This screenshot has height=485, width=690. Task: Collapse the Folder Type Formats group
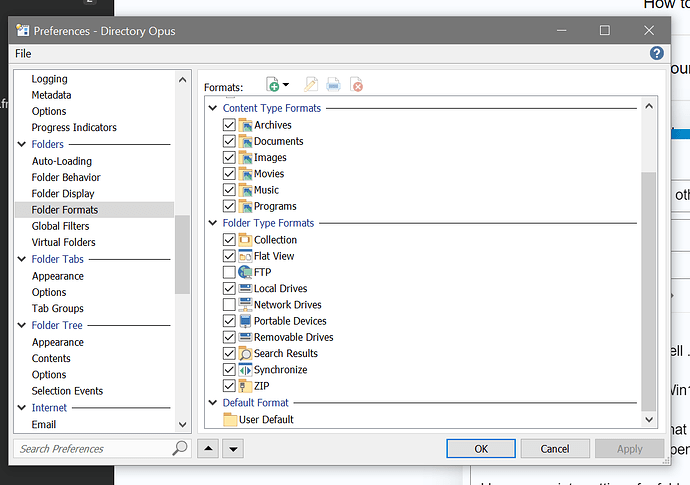[x=213, y=223]
